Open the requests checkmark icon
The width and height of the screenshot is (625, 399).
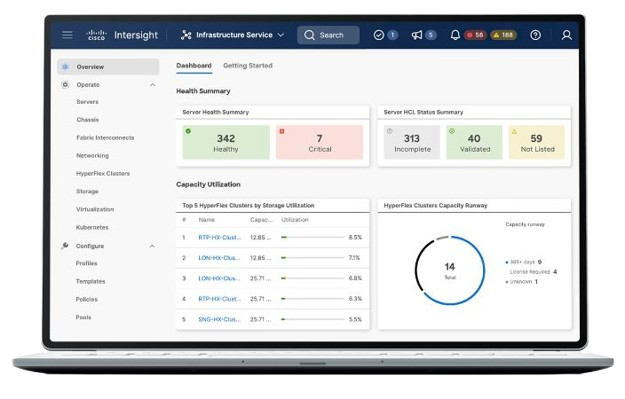point(379,35)
